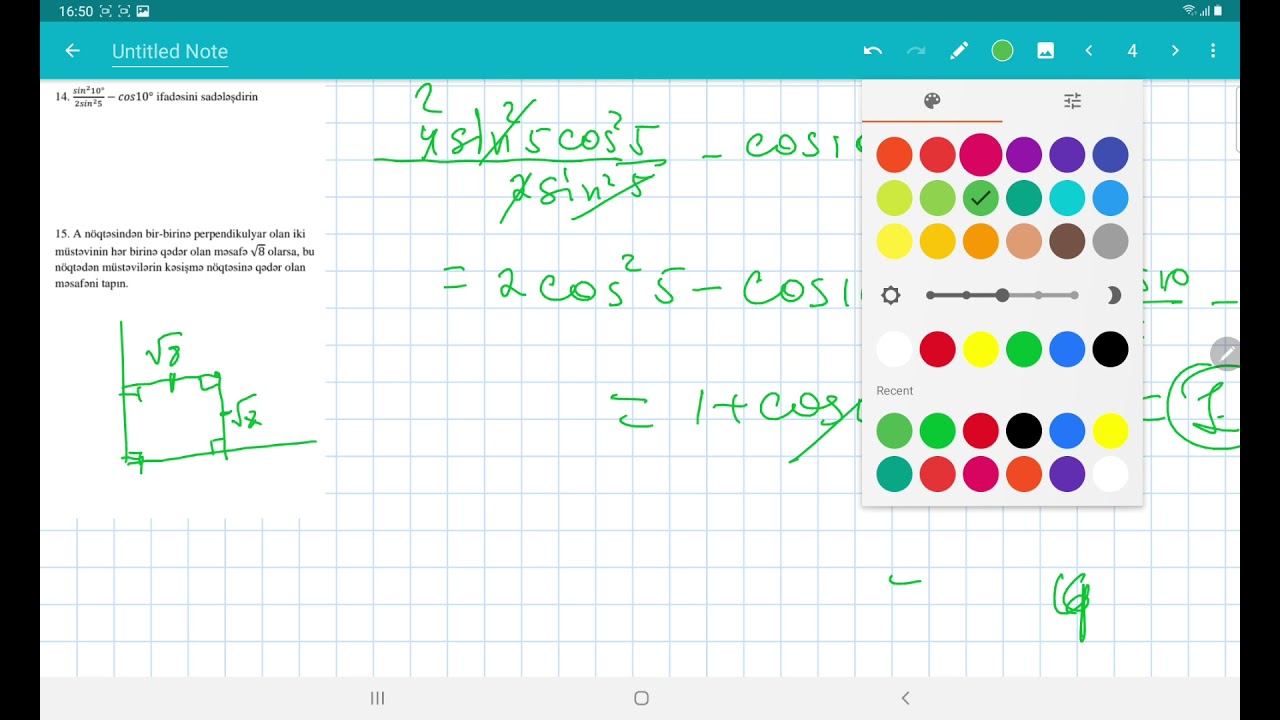Tap the floating pencil button at right edge
Viewport: 1280px width, 720px height.
click(x=1226, y=353)
